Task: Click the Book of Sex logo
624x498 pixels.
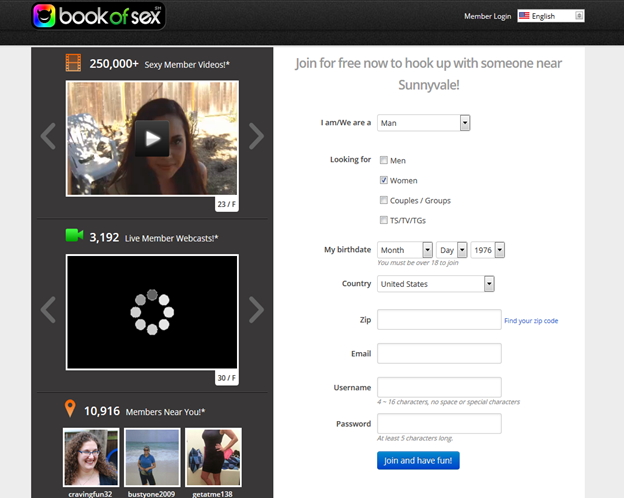Action: tap(98, 16)
